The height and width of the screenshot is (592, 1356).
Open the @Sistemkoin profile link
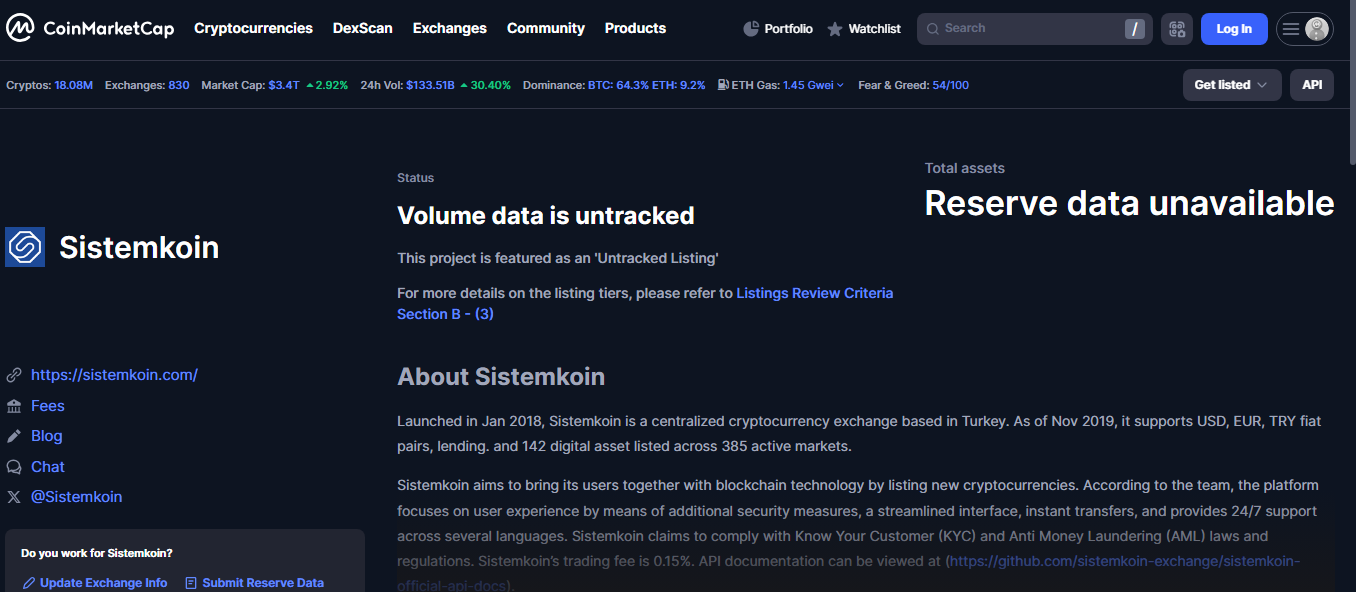tap(76, 497)
